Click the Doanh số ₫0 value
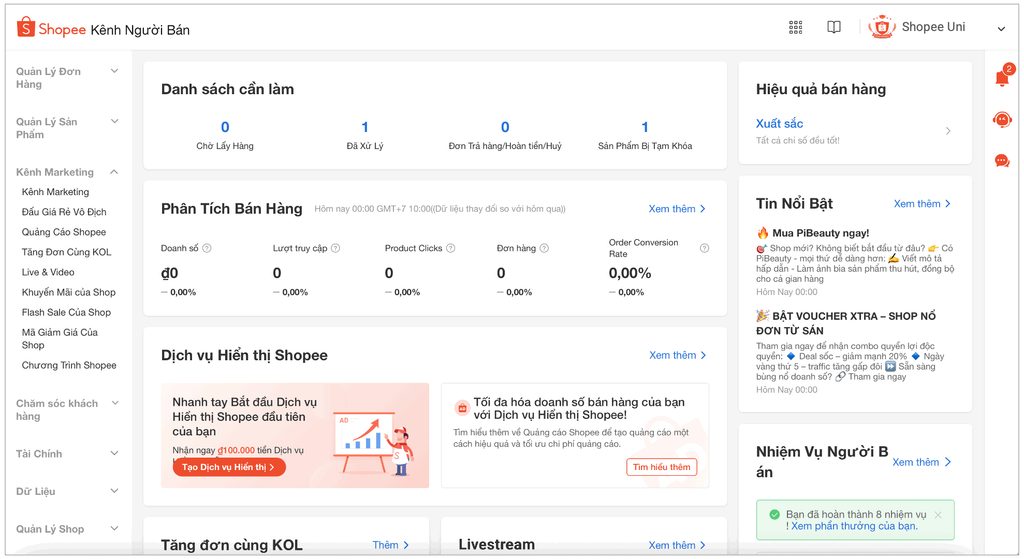Screen dimensions: 1024x559 [170, 273]
